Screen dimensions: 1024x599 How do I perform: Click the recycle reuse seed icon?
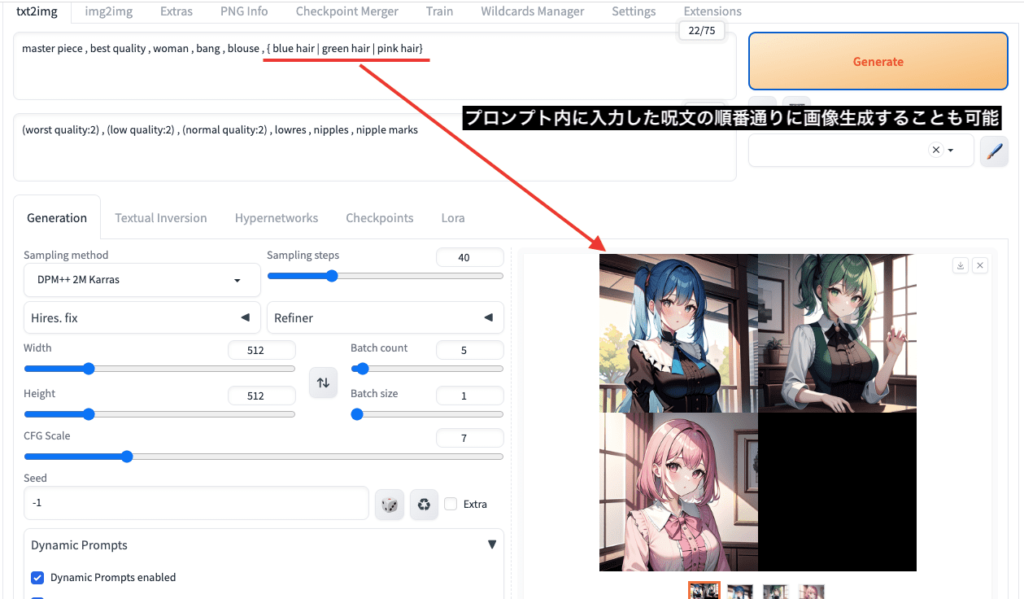point(424,504)
